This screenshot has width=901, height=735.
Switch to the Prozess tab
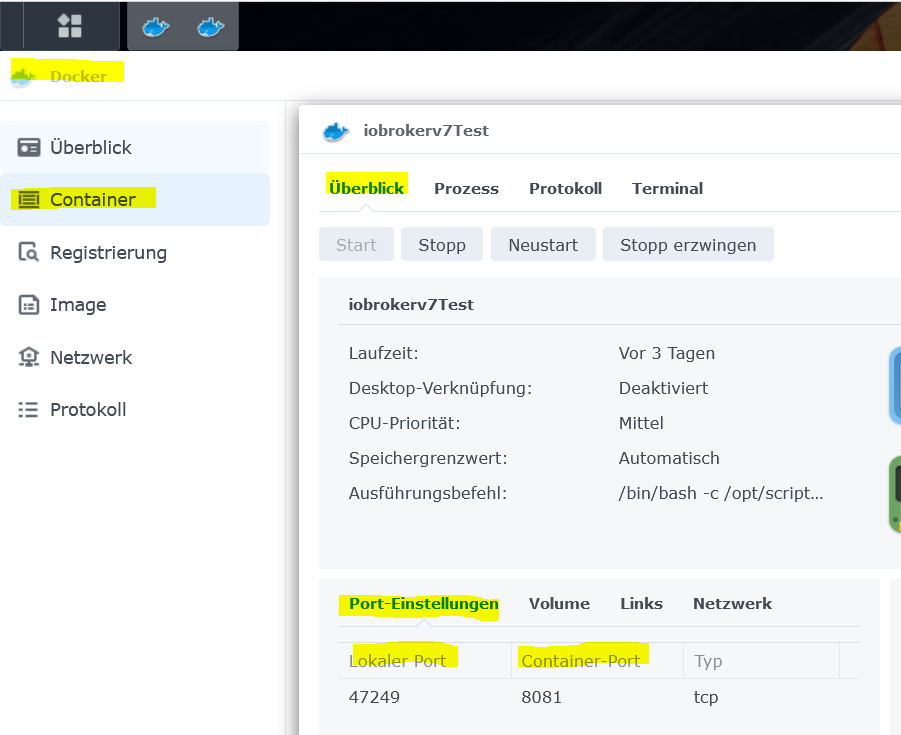pos(466,188)
